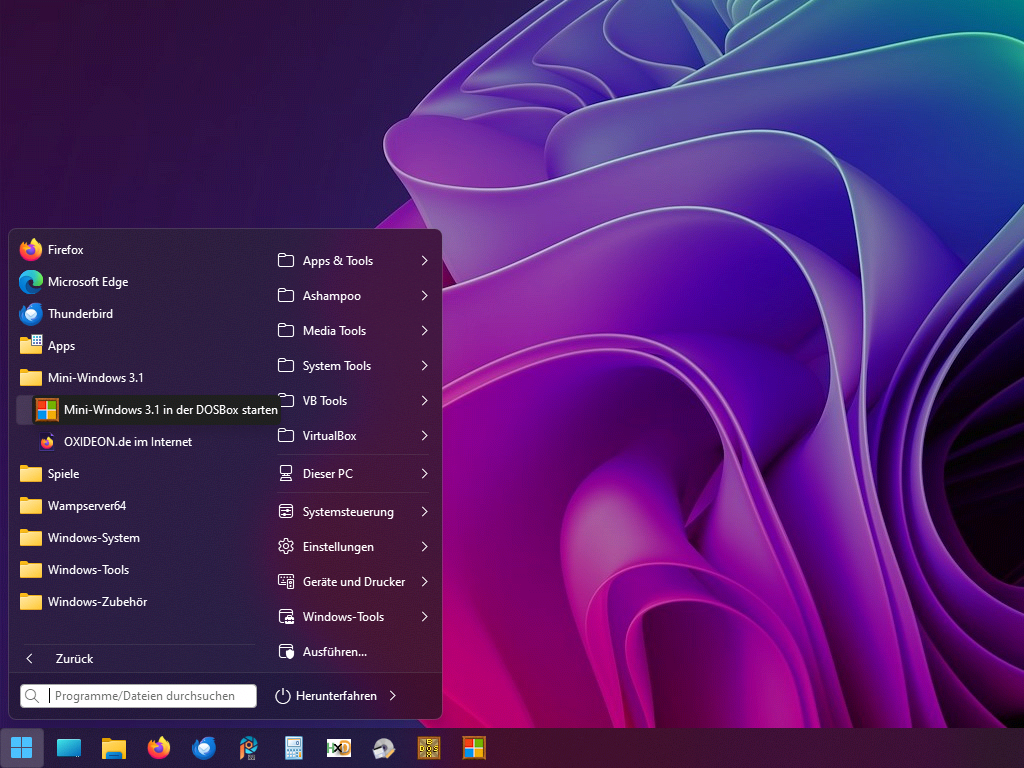Launch HxD hex editor from the taskbar

(x=339, y=748)
